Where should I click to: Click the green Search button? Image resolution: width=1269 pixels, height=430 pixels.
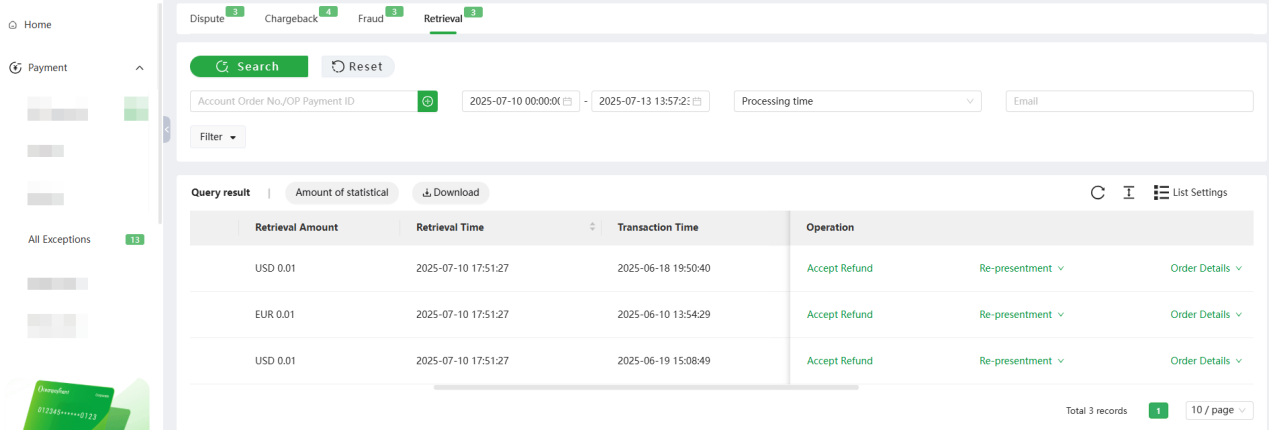[x=249, y=66]
